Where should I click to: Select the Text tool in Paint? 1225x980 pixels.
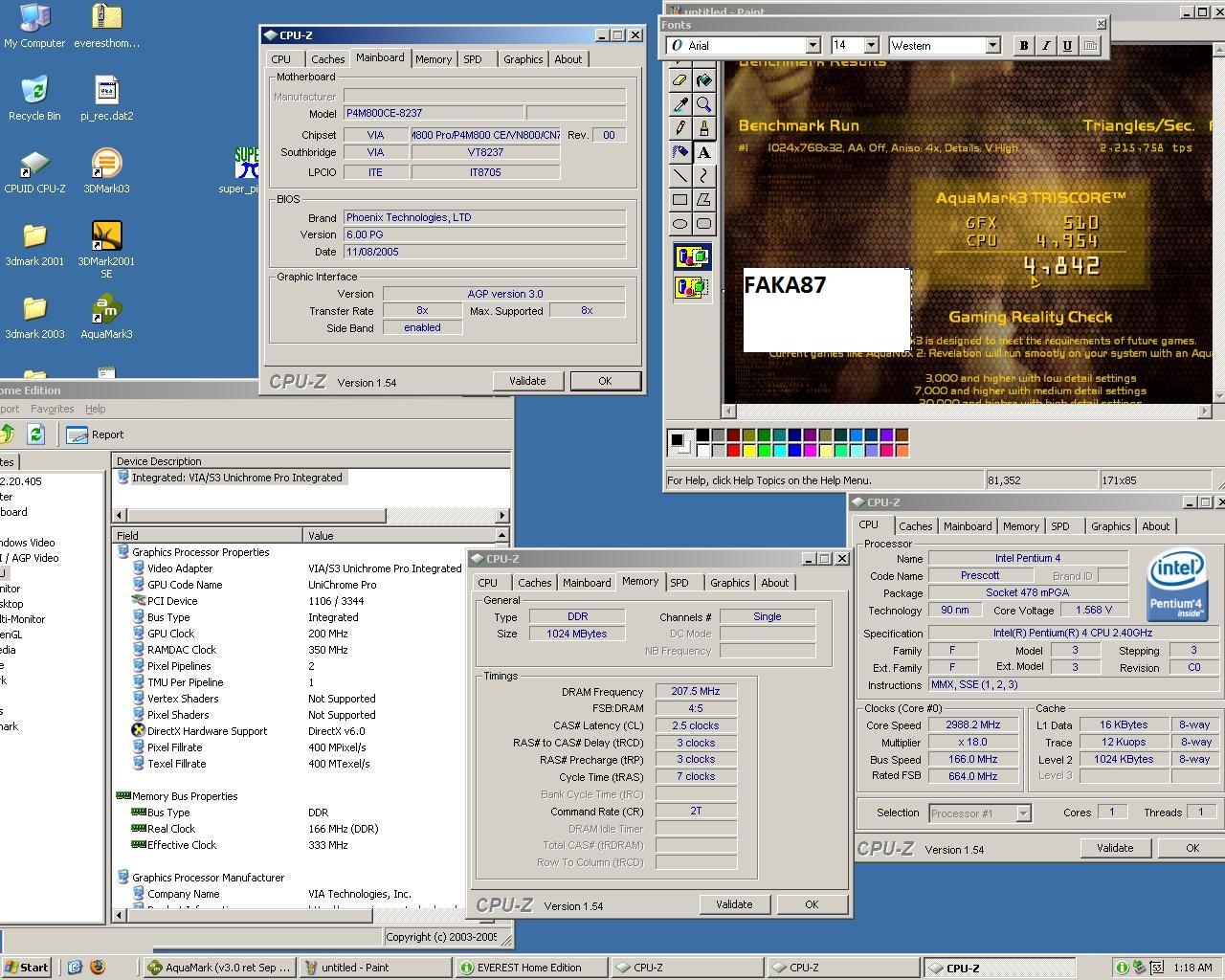[x=704, y=152]
